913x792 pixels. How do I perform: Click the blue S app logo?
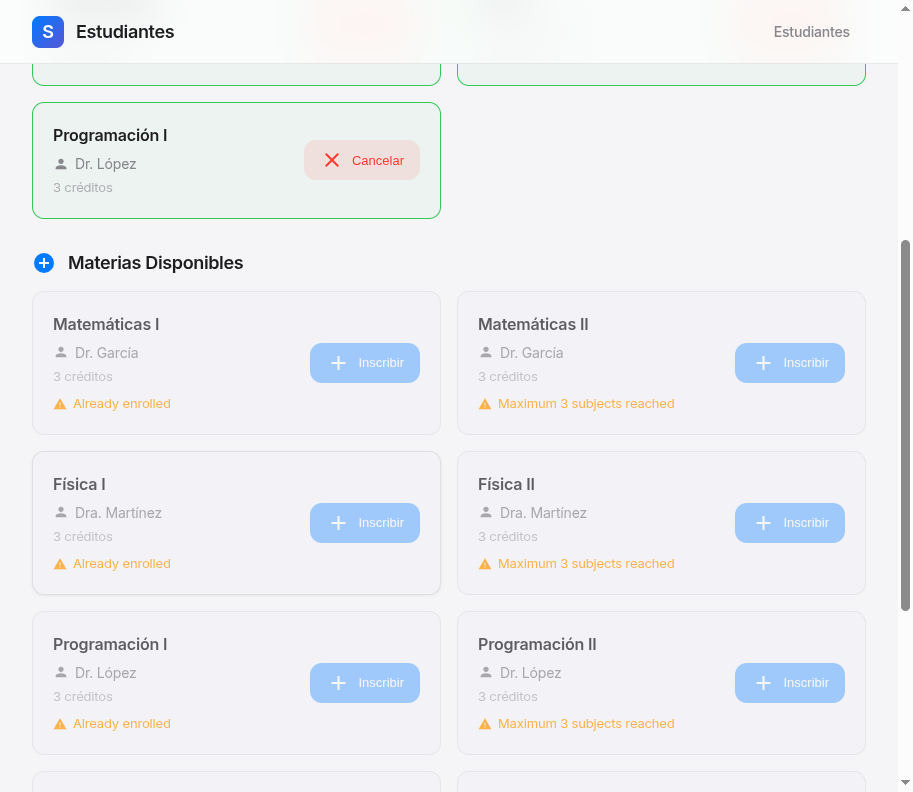coord(48,32)
